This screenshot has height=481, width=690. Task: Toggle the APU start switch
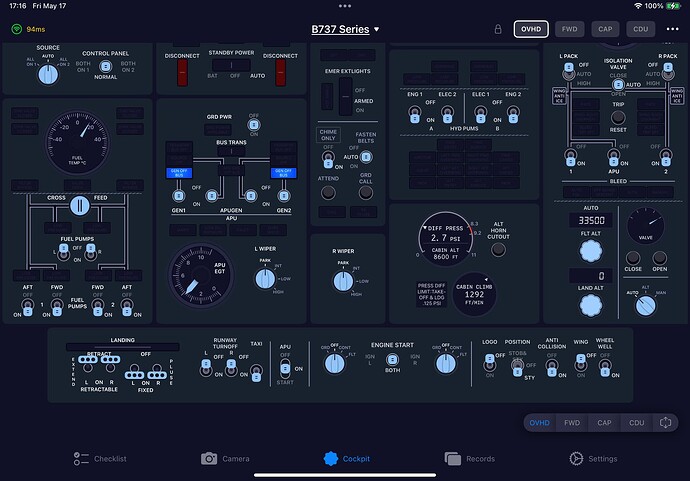(x=285, y=369)
